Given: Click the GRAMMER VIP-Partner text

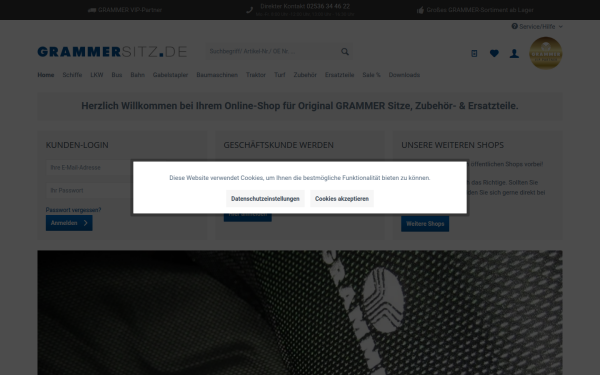Looking at the screenshot, I should (x=130, y=10).
